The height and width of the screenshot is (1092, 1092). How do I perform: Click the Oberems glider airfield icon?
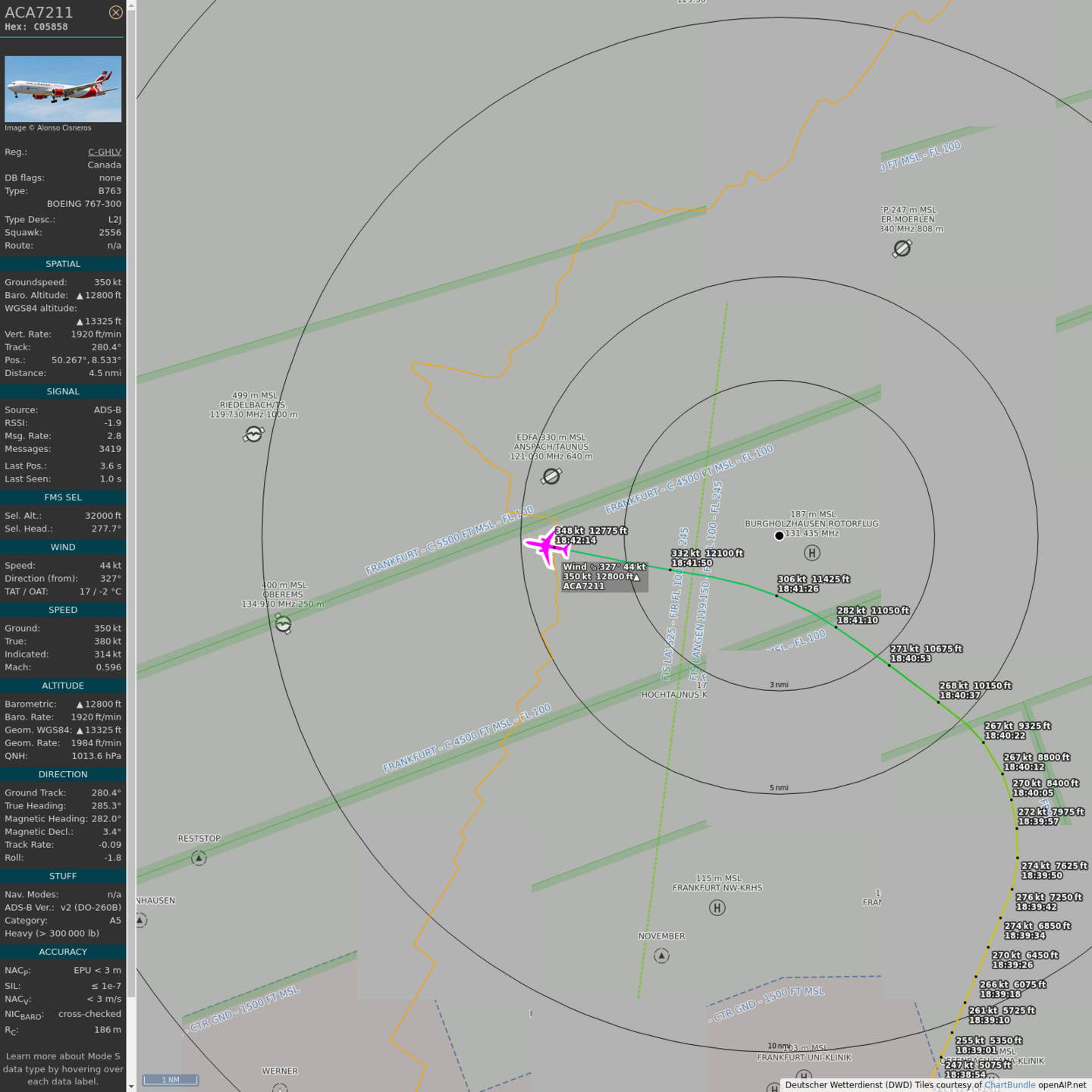tap(283, 624)
